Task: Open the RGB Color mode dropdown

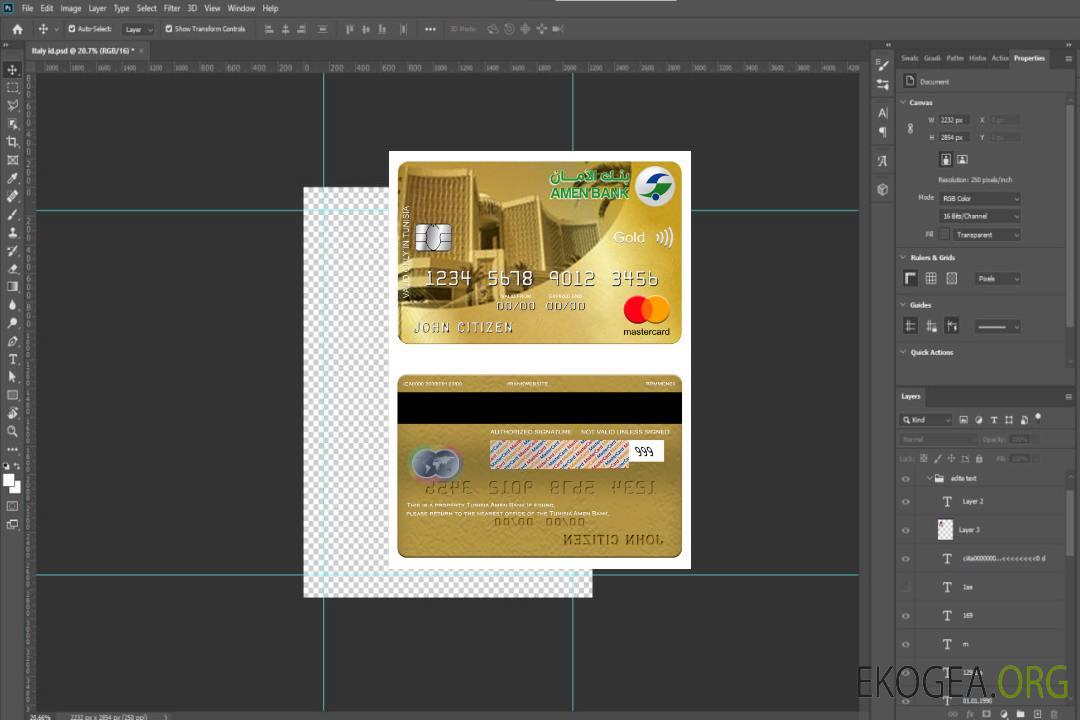Action: click(x=980, y=198)
